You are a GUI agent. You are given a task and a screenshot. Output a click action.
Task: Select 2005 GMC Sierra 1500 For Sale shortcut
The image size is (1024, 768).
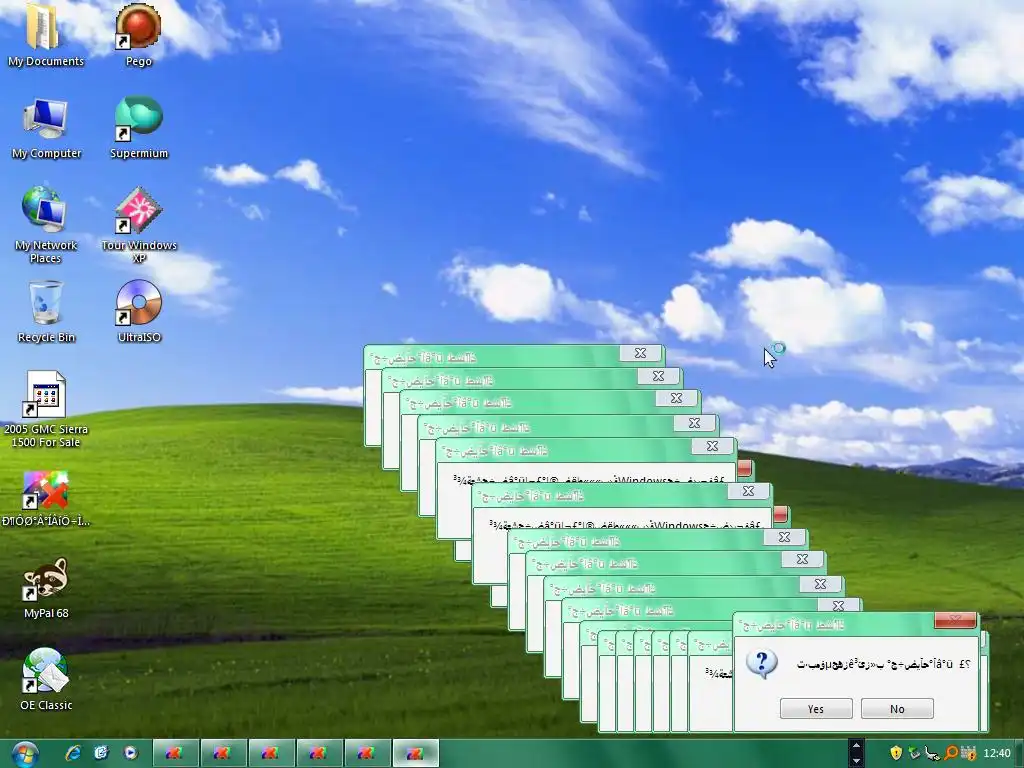point(44,394)
